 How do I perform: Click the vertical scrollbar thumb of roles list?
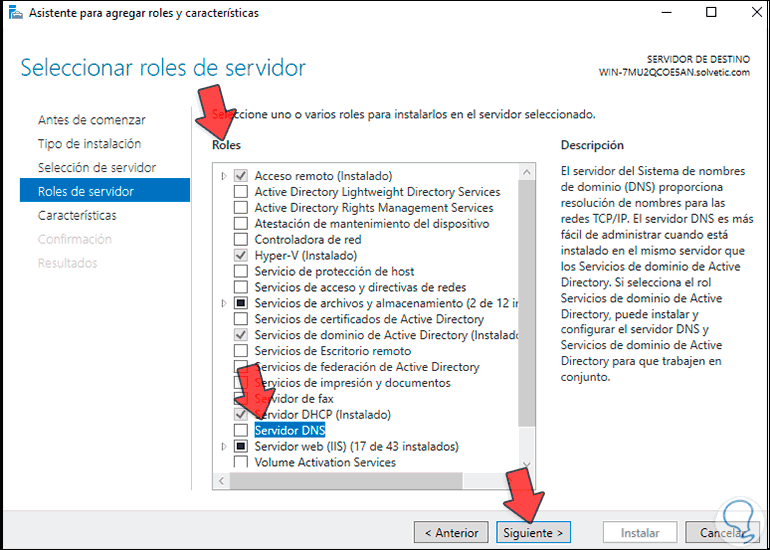(526, 302)
